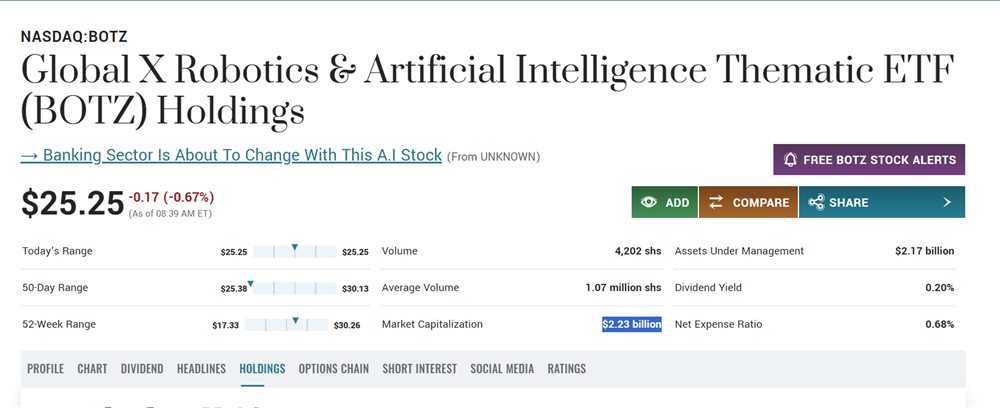
Task: Open the Ratings tab
Action: (x=566, y=369)
